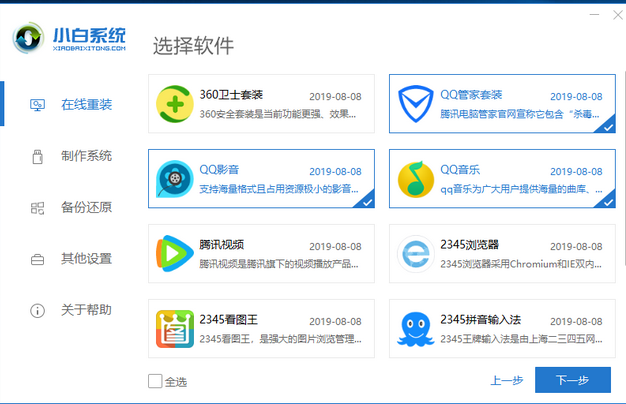
Task: Click the 2345拼音输入法 octopus icon
Action: click(418, 328)
